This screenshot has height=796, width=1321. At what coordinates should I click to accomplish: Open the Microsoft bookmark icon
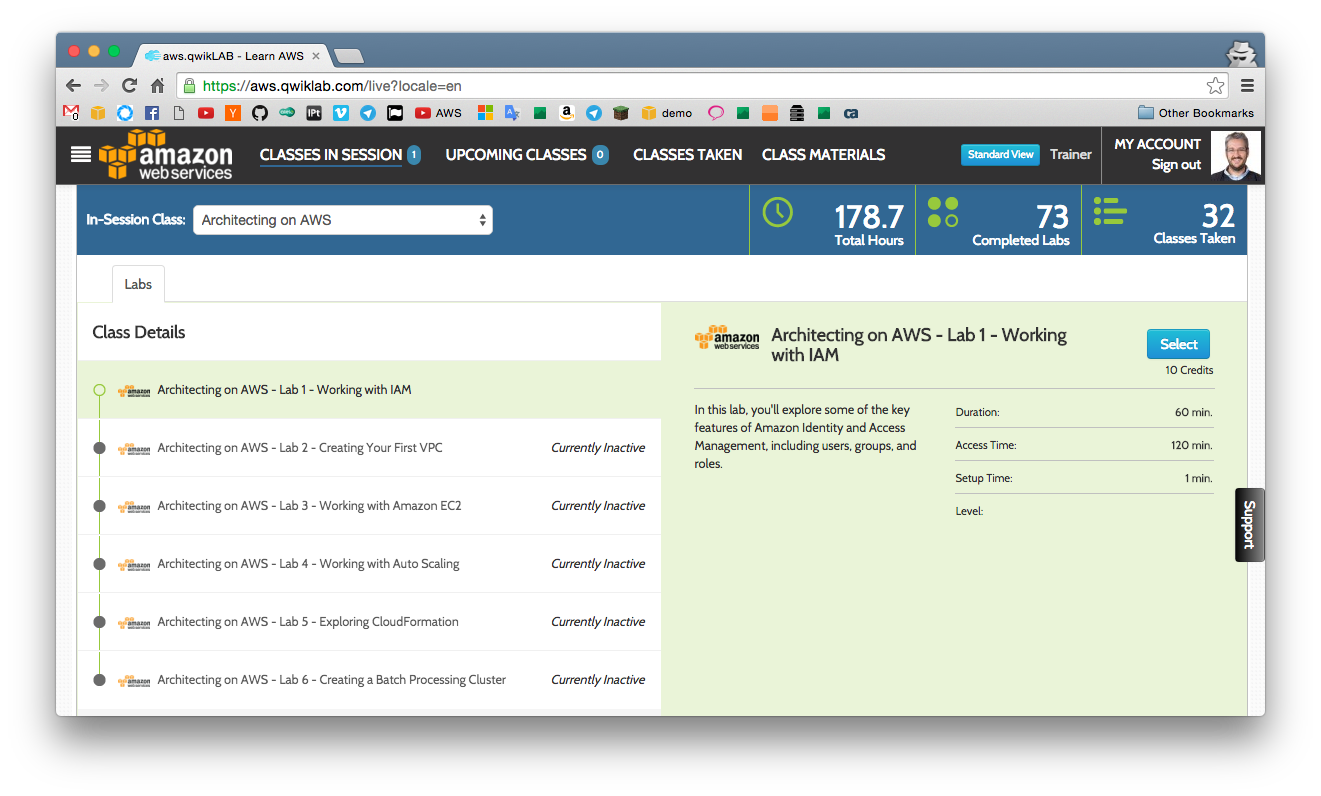point(485,113)
